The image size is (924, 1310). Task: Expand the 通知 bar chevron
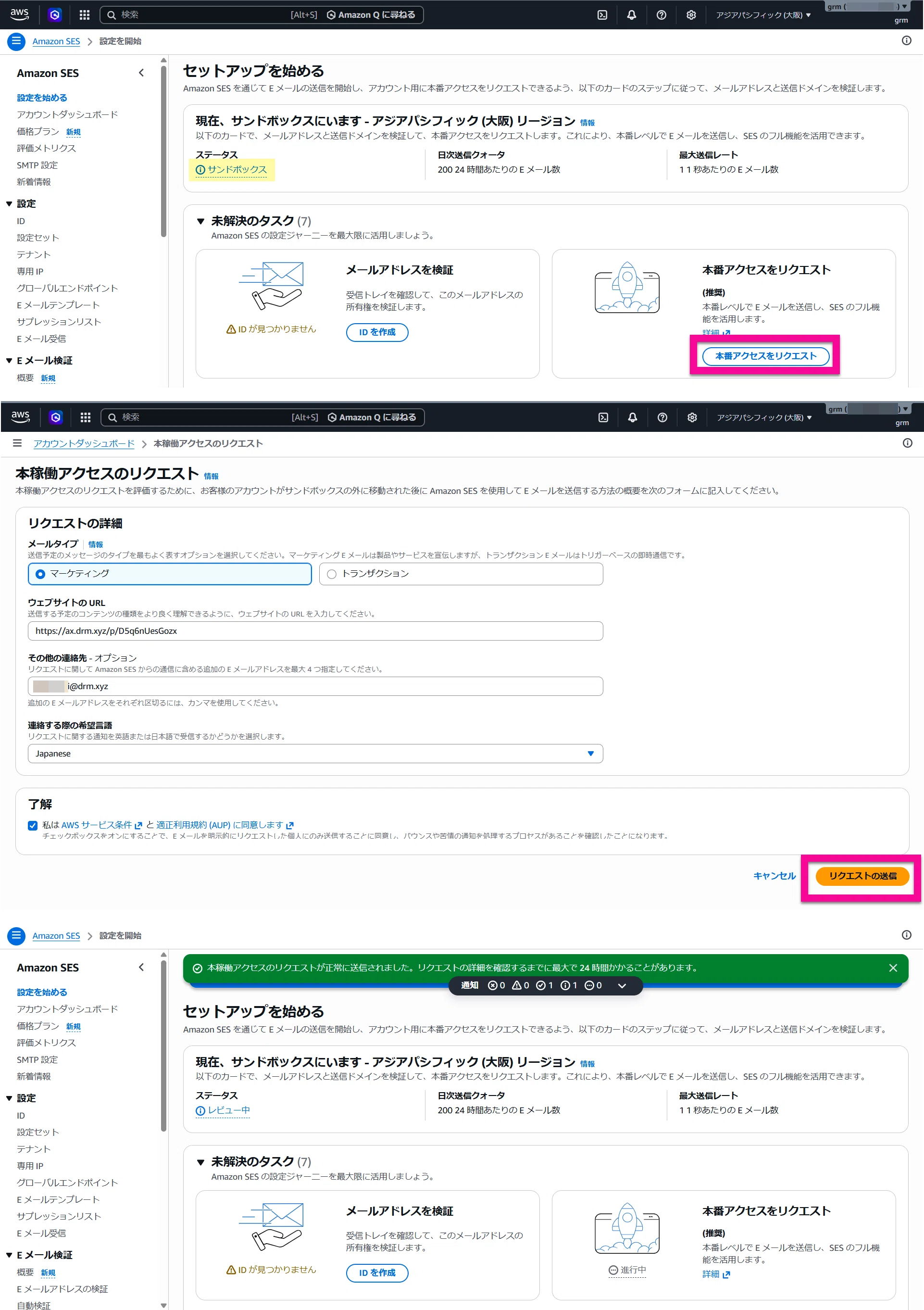coord(622,985)
